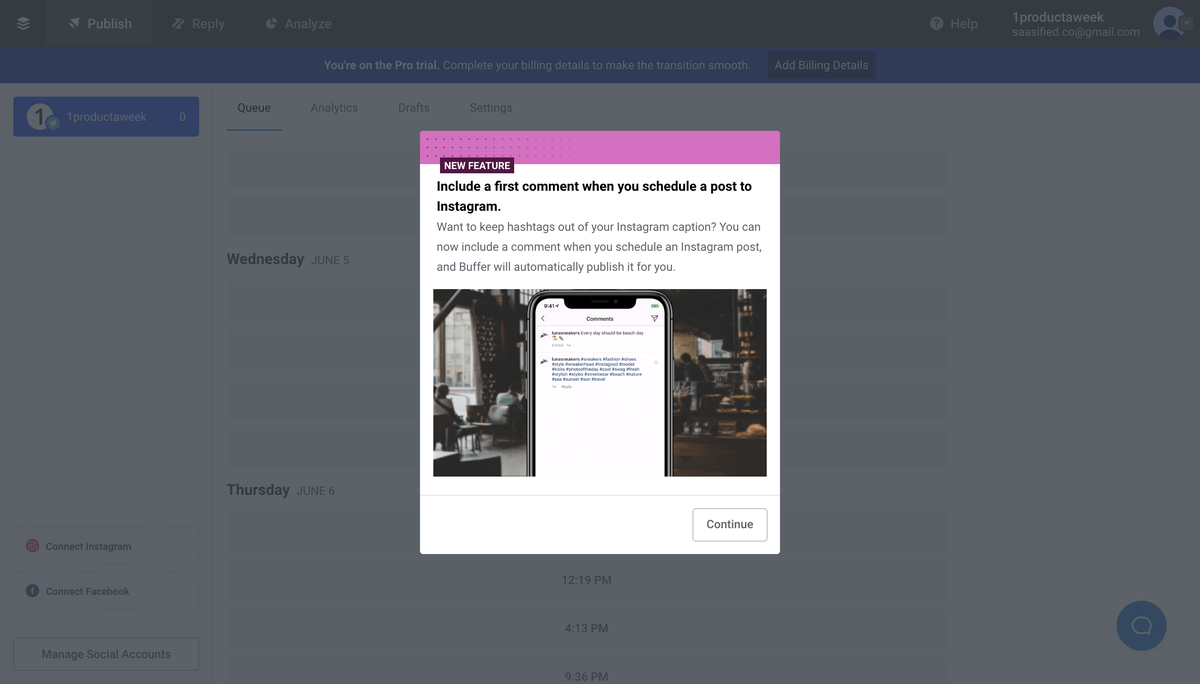This screenshot has width=1200, height=684.
Task: Click the Buffer stacked-layers logo icon
Action: (23, 23)
